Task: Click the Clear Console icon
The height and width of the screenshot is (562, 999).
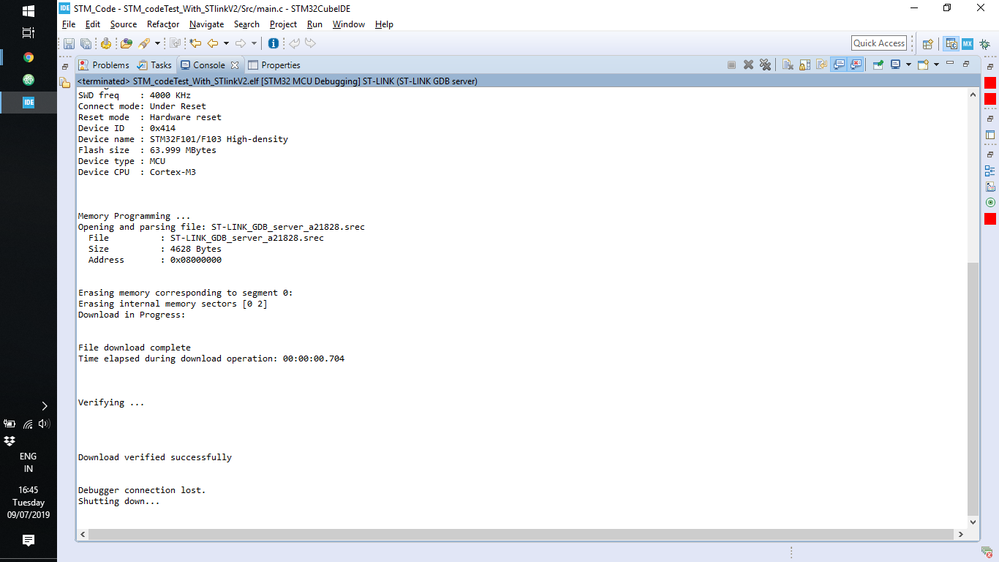Action: [x=788, y=65]
